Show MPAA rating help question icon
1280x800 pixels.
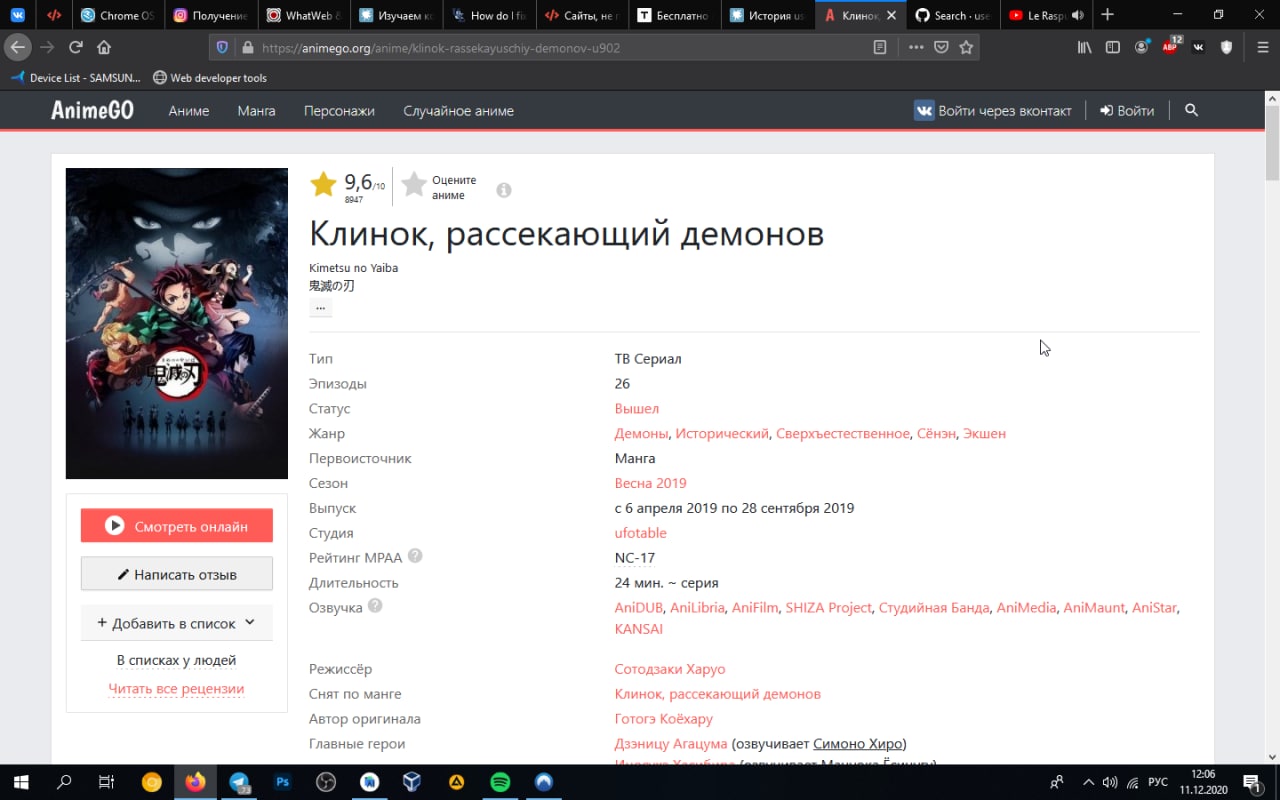(x=415, y=556)
